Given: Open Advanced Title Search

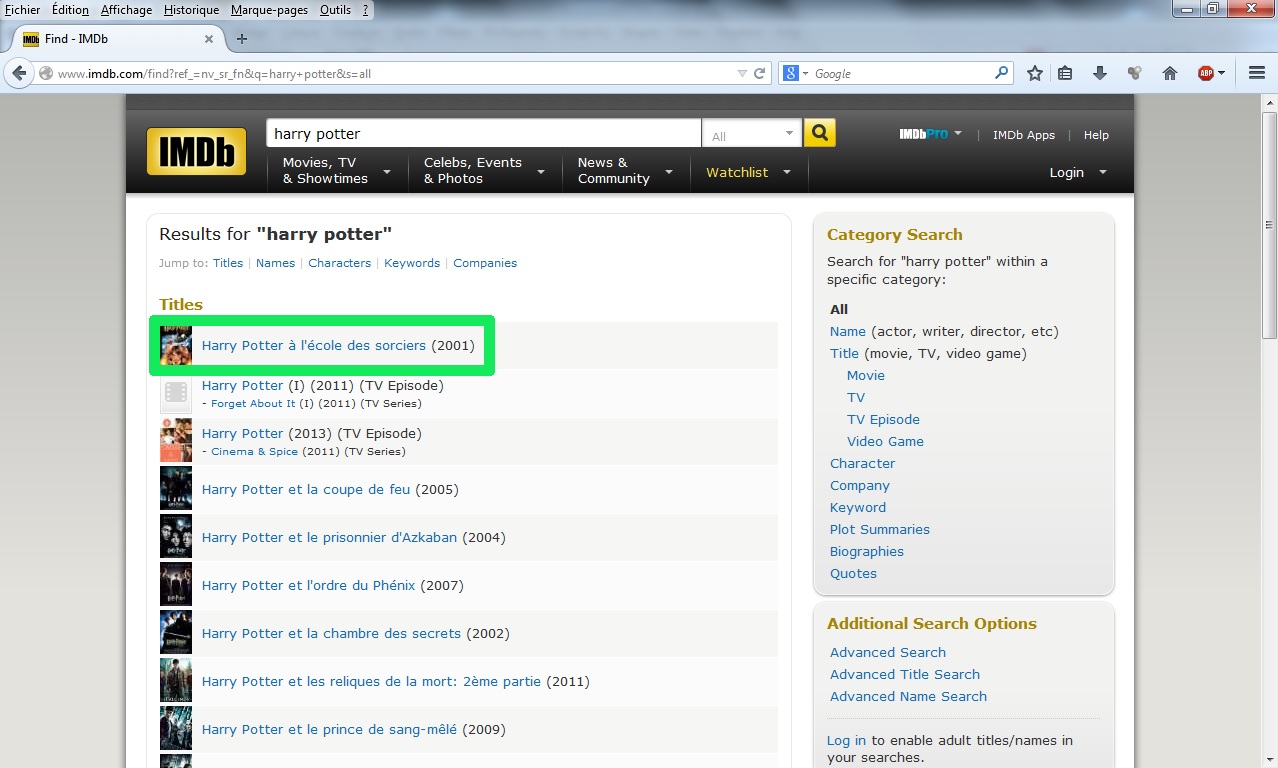Looking at the screenshot, I should pos(904,674).
